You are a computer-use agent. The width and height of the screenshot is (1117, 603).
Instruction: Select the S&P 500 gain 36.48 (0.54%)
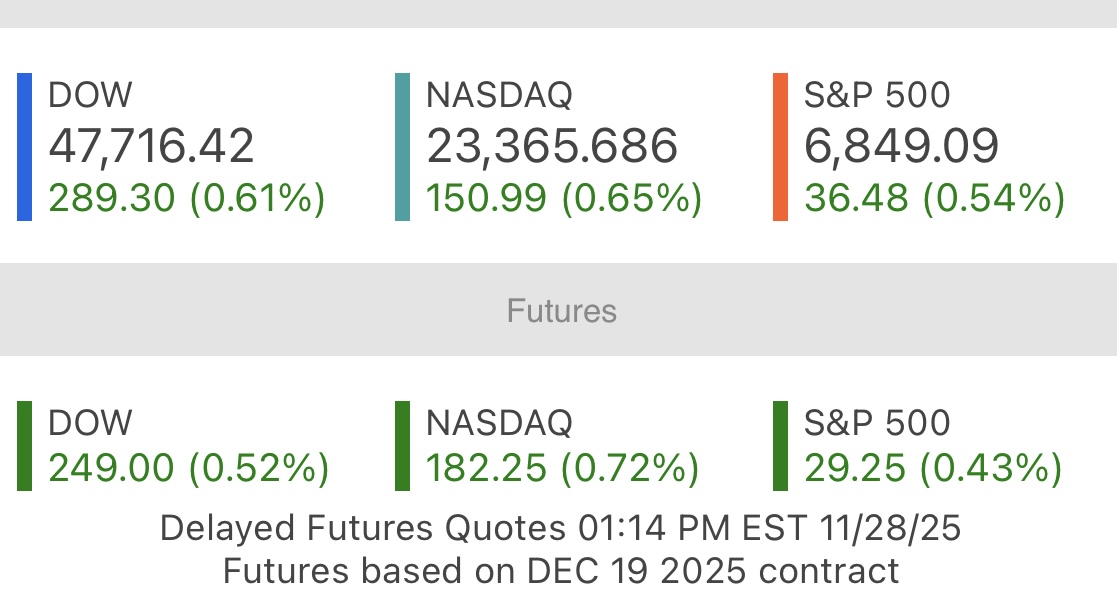(934, 198)
